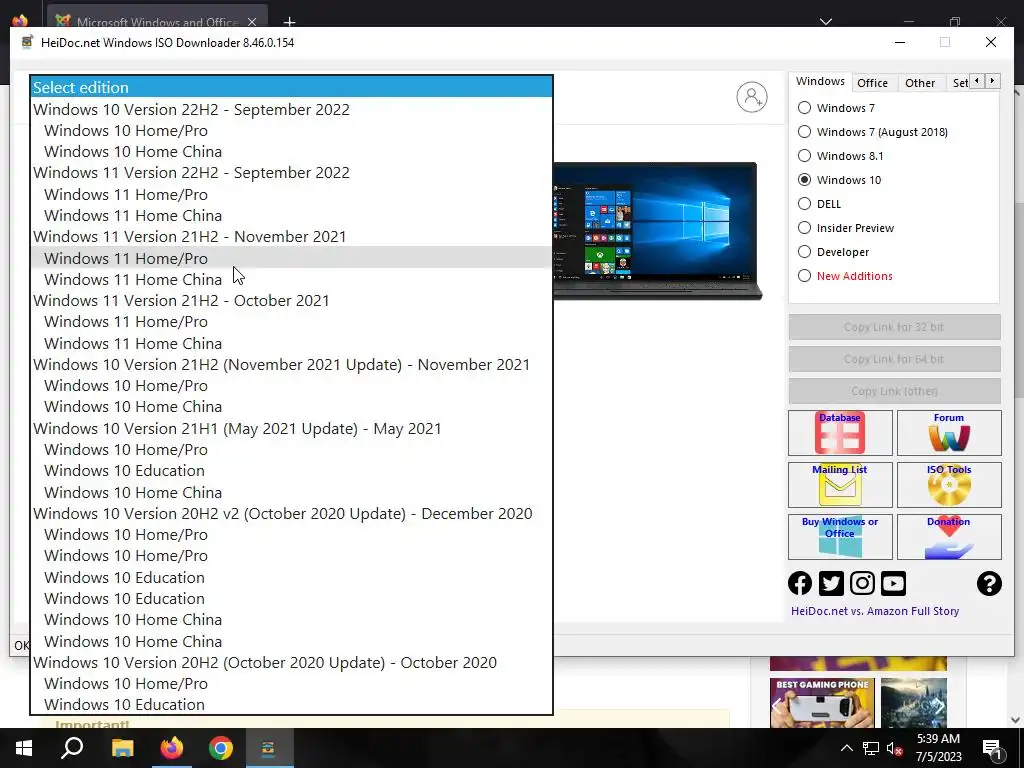Choose Windows 11 Home/Pro under November 2021
Viewport: 1024px width, 768px height.
292,259
